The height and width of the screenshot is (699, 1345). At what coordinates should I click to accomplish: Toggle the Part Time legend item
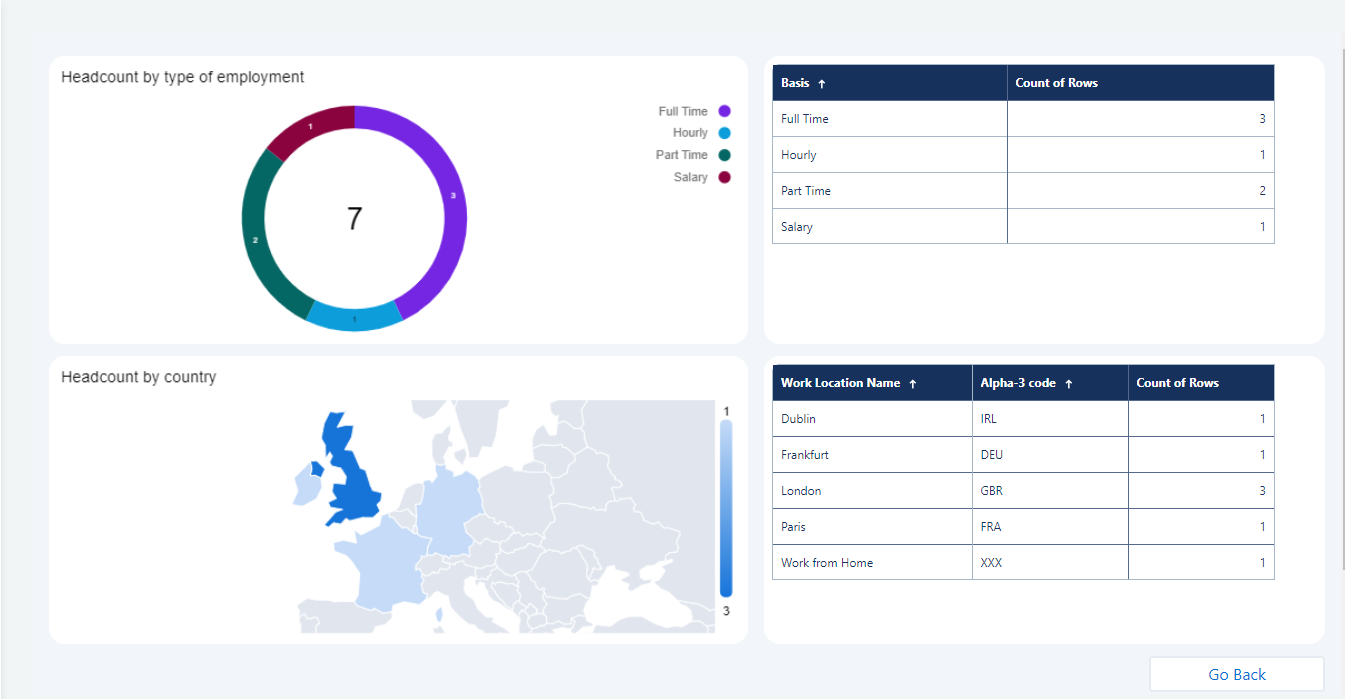tap(682, 155)
